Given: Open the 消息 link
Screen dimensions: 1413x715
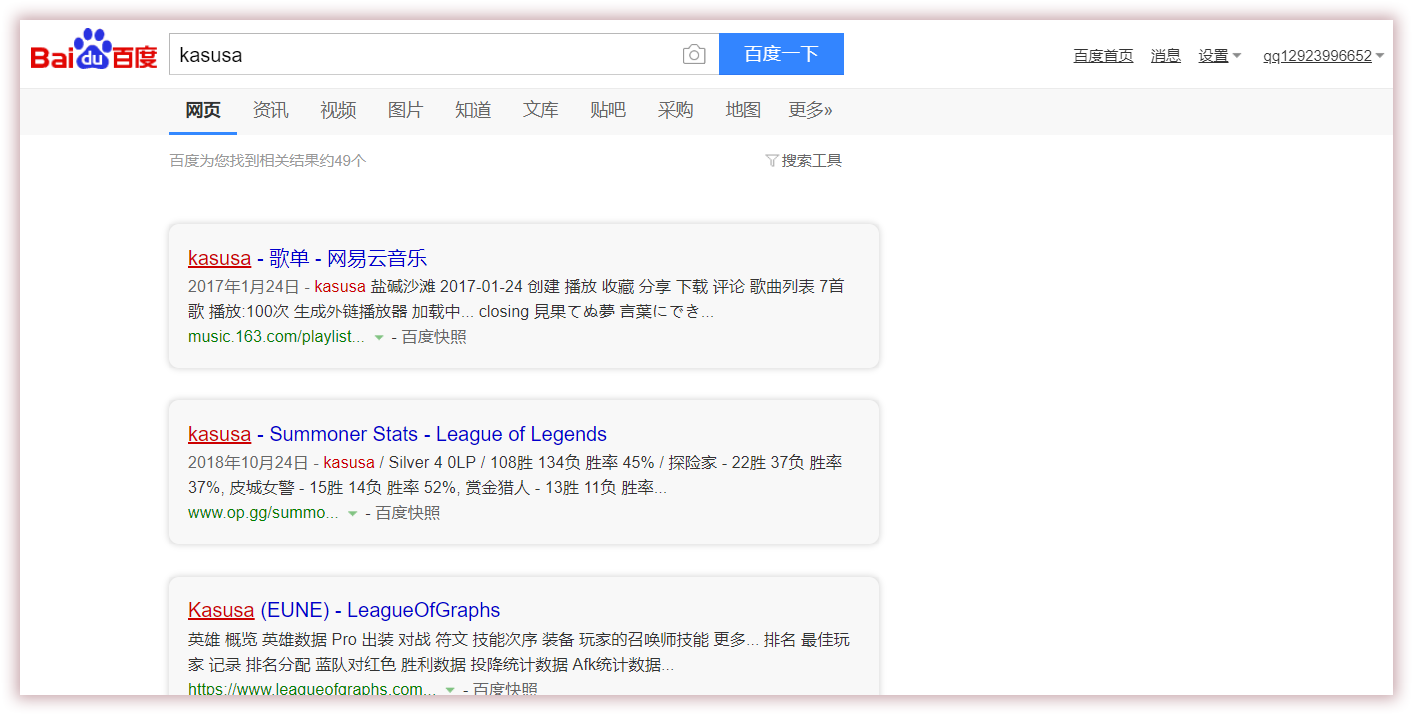Looking at the screenshot, I should (x=1165, y=56).
